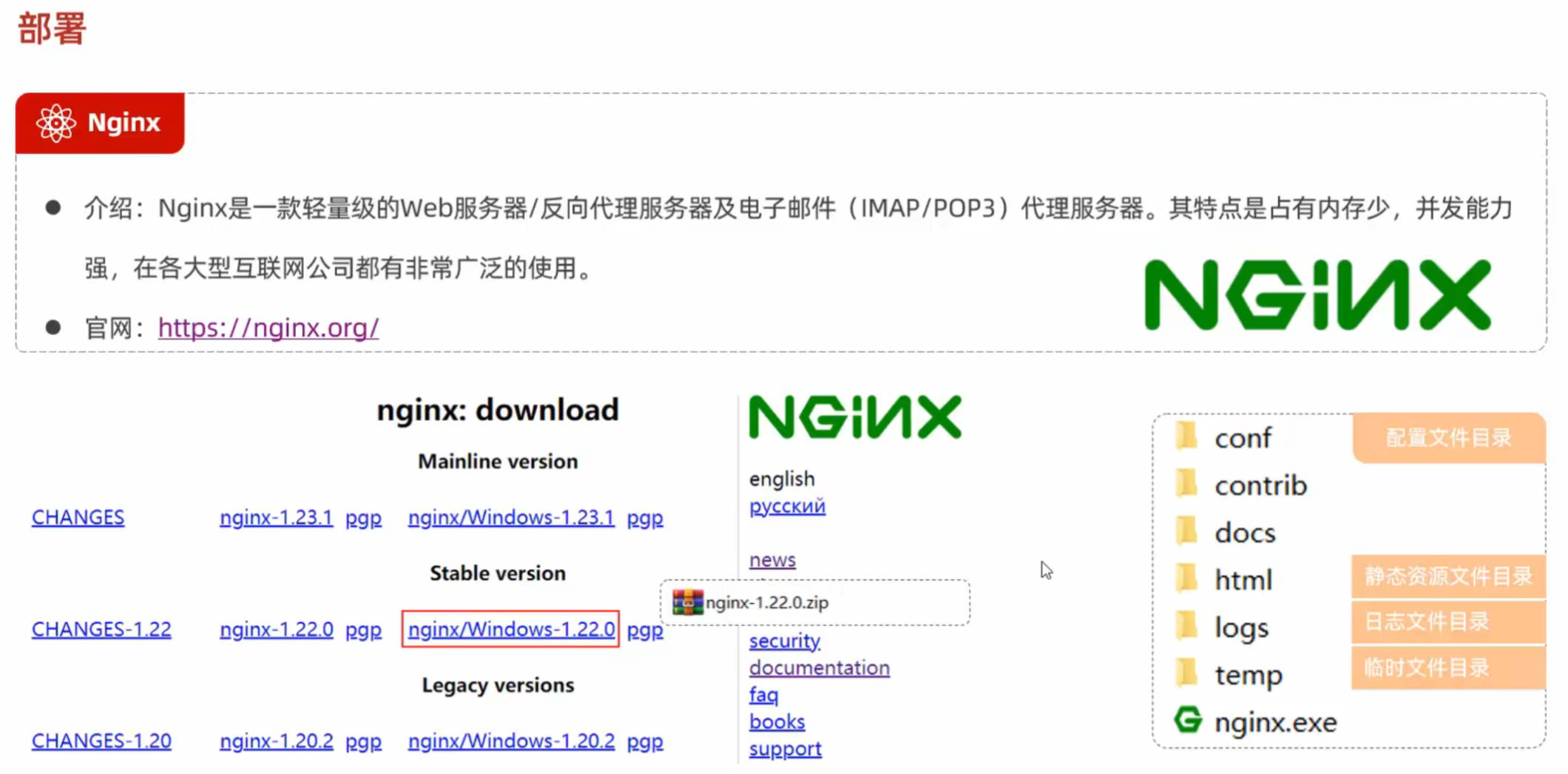Image resolution: width=1568 pixels, height=774 pixels.
Task: Click the atom icon in the Nginx badge
Action: 56,123
